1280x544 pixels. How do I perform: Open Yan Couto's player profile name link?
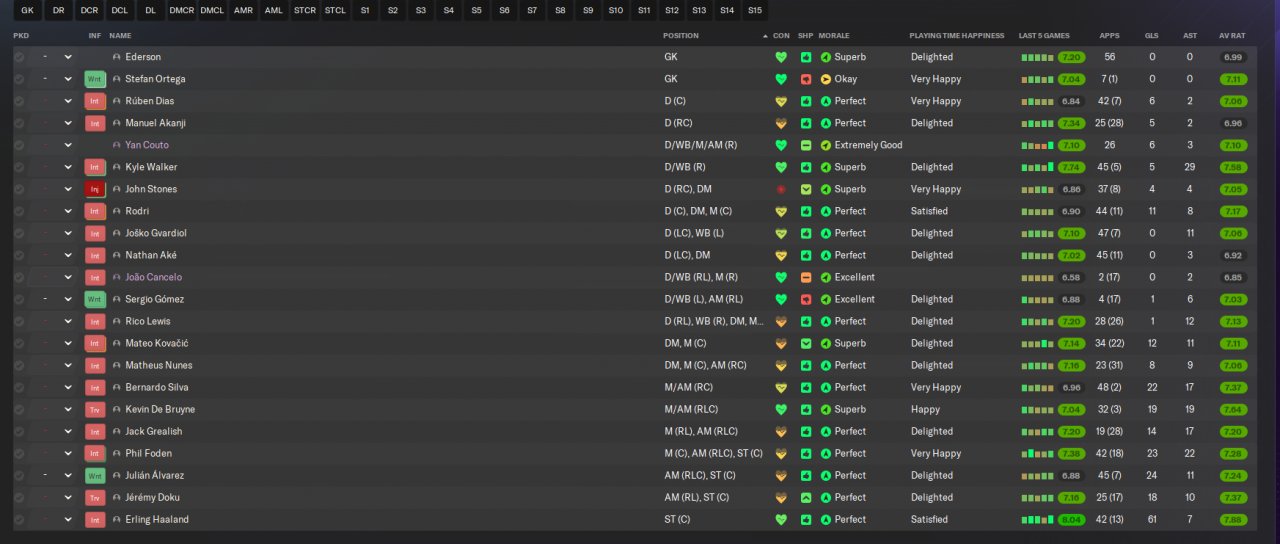coord(147,145)
